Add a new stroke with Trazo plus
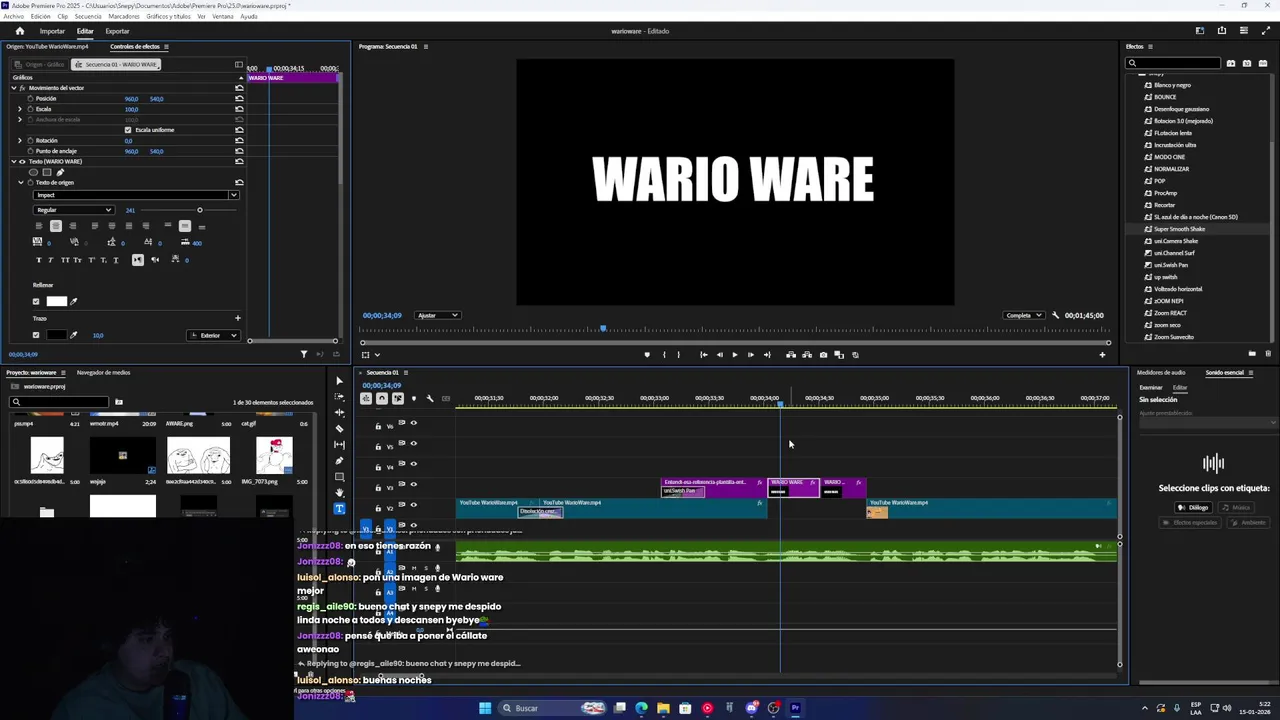Viewport: 1280px width, 720px height. [237, 318]
